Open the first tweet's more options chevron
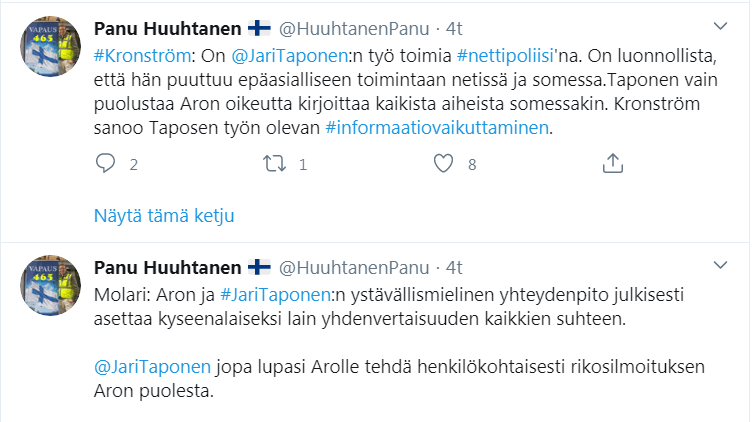The height and width of the screenshot is (422, 755). point(720,25)
